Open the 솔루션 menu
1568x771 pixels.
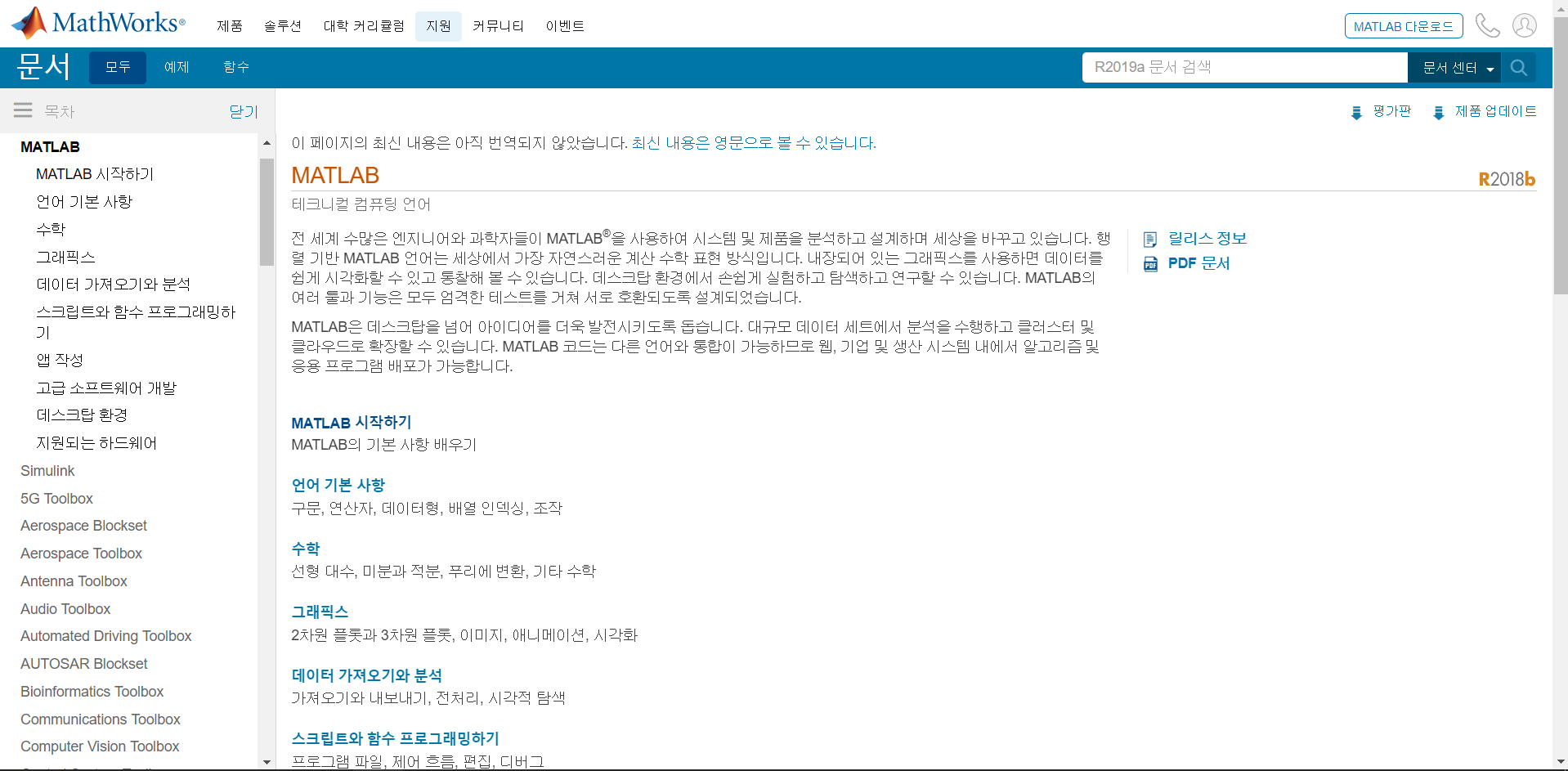click(x=283, y=26)
